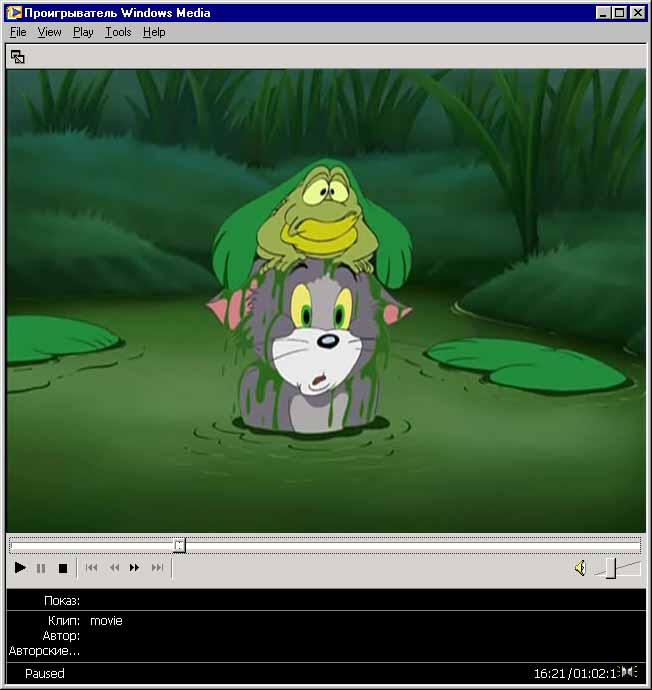
Task: Fast forward the movie
Action: coord(135,568)
